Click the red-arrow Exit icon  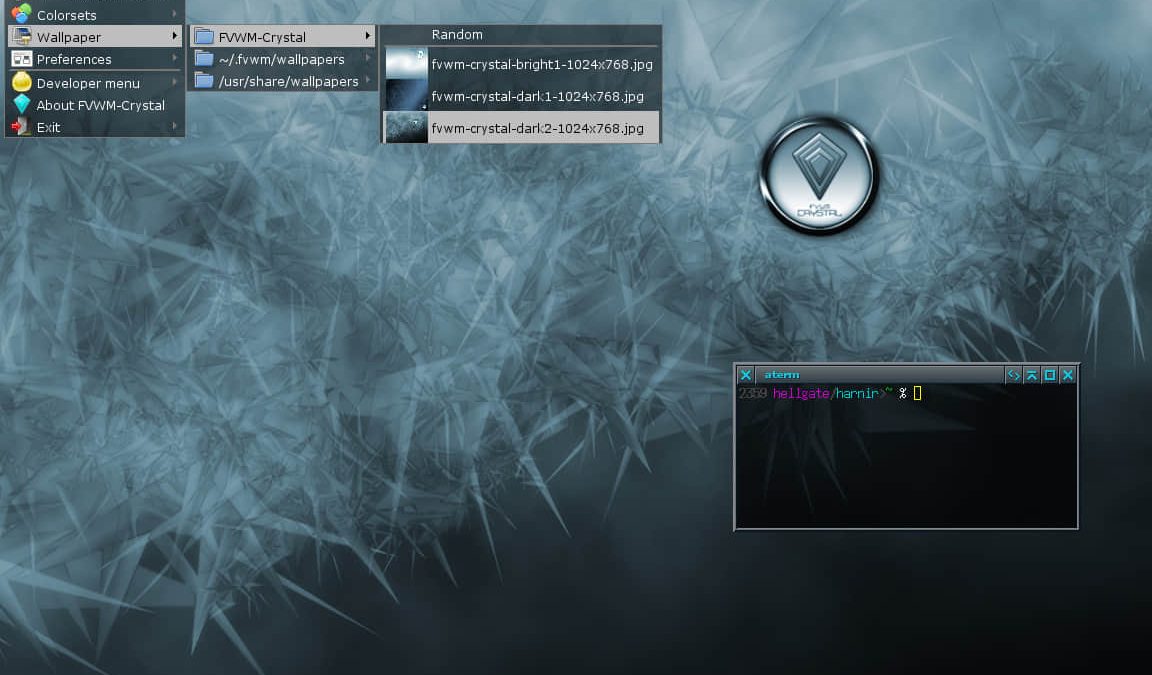pos(21,126)
